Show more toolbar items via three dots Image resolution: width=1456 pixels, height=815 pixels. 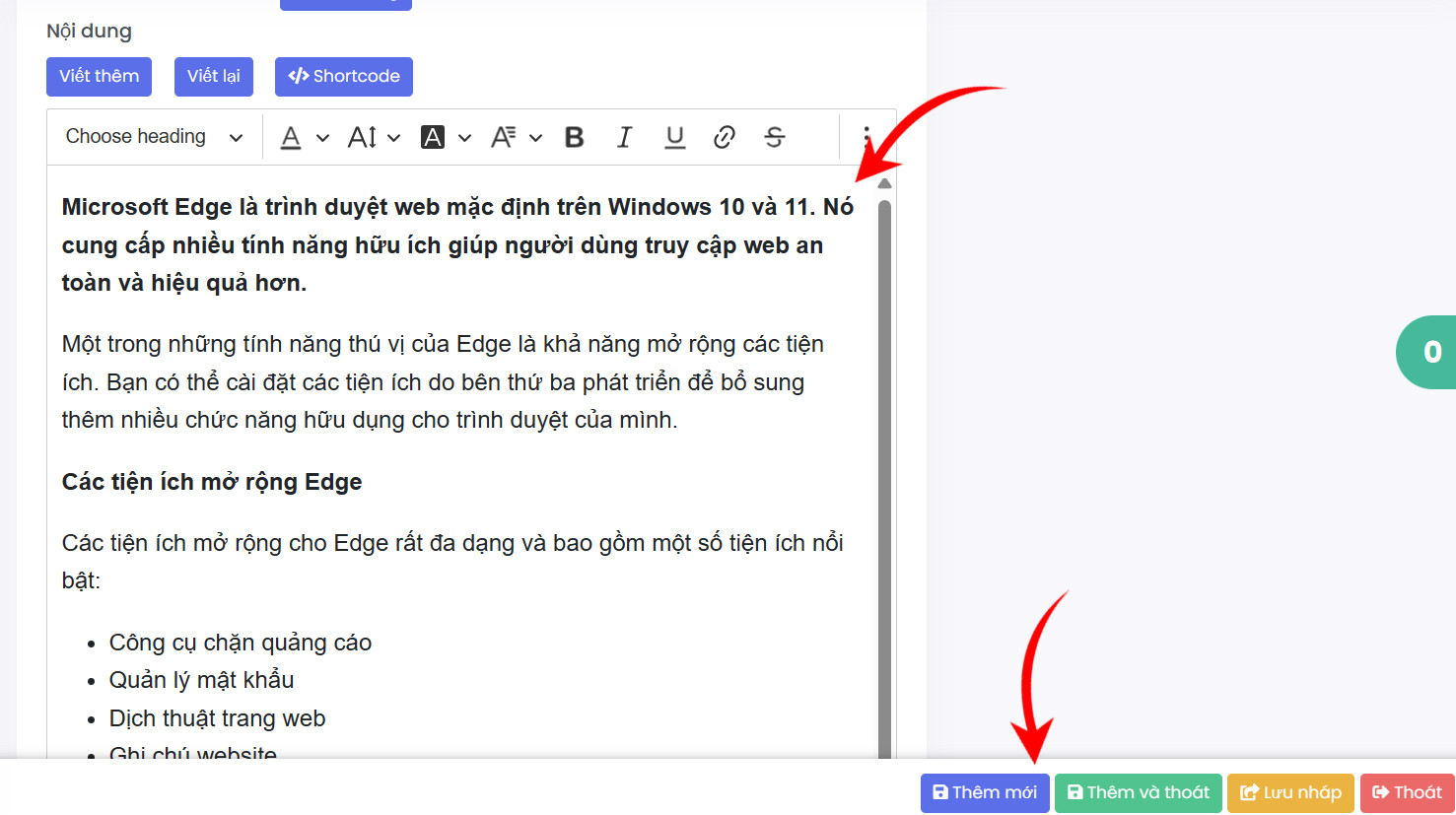coord(867,137)
